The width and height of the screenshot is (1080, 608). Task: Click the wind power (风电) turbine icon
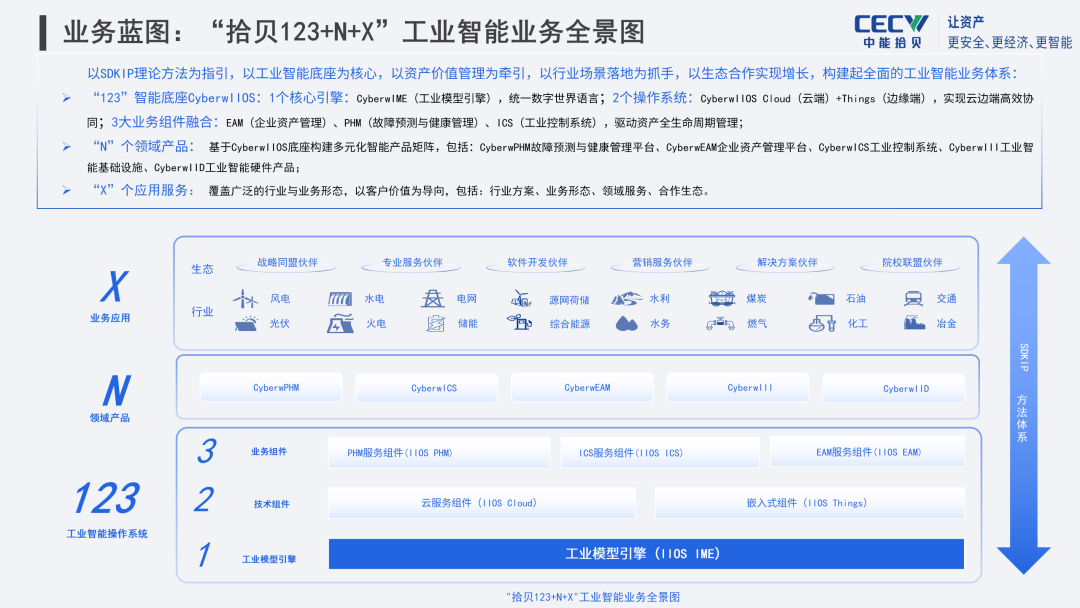tap(245, 298)
